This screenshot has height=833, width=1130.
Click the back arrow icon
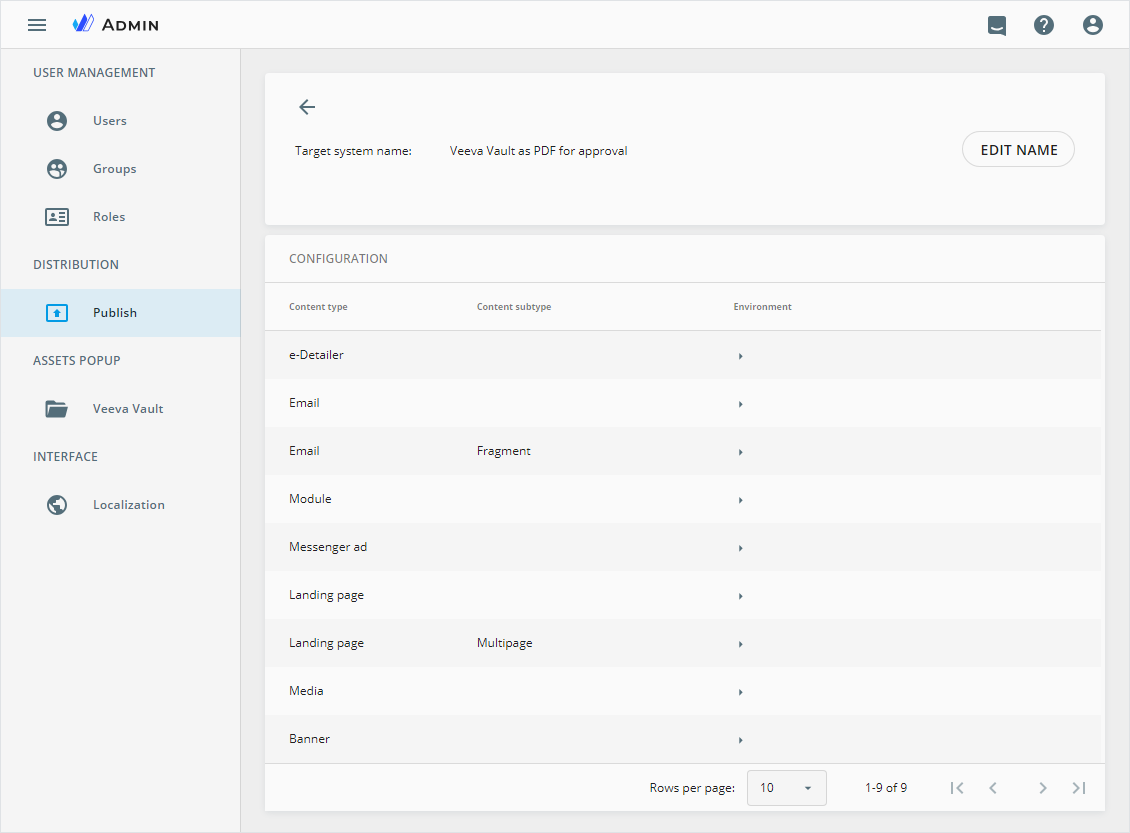coord(307,107)
